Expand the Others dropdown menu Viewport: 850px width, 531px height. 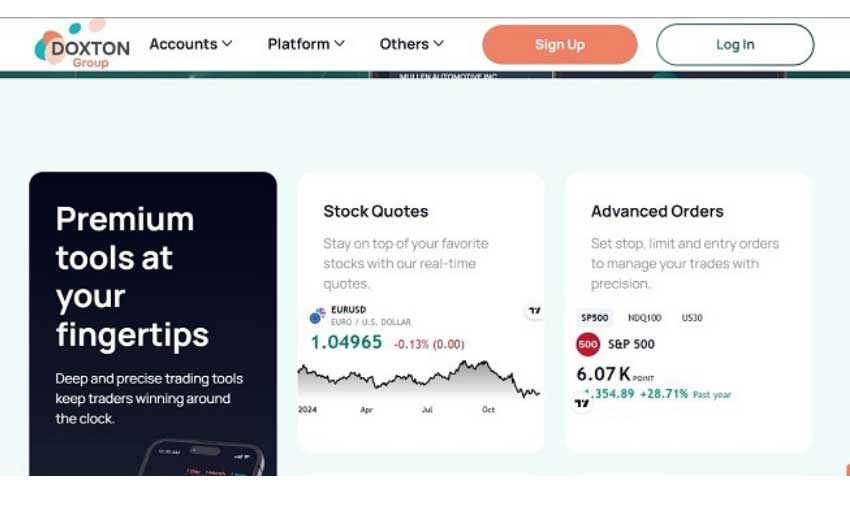click(x=411, y=44)
